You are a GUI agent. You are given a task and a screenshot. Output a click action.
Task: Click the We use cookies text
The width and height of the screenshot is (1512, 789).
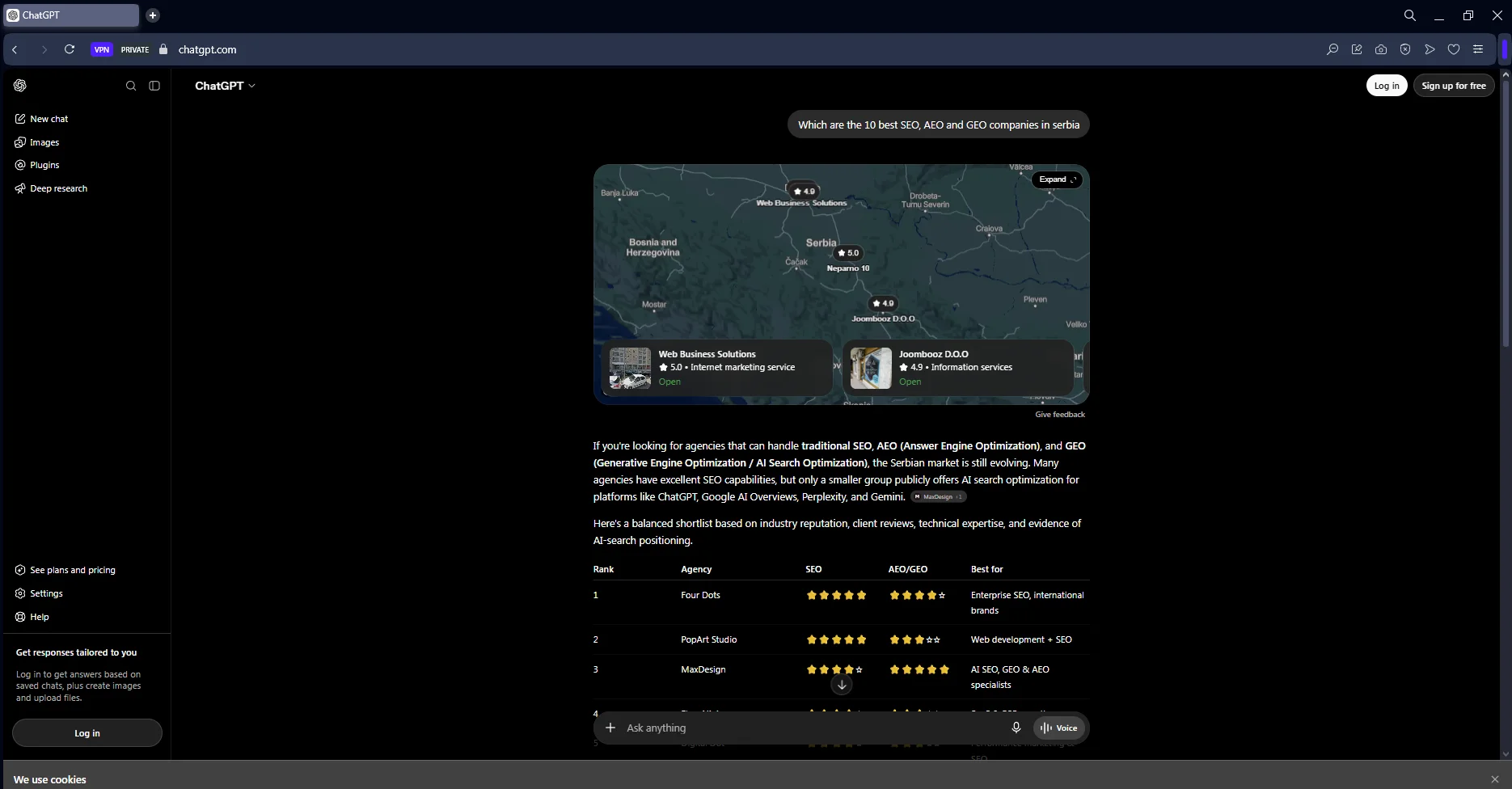[x=50, y=779]
